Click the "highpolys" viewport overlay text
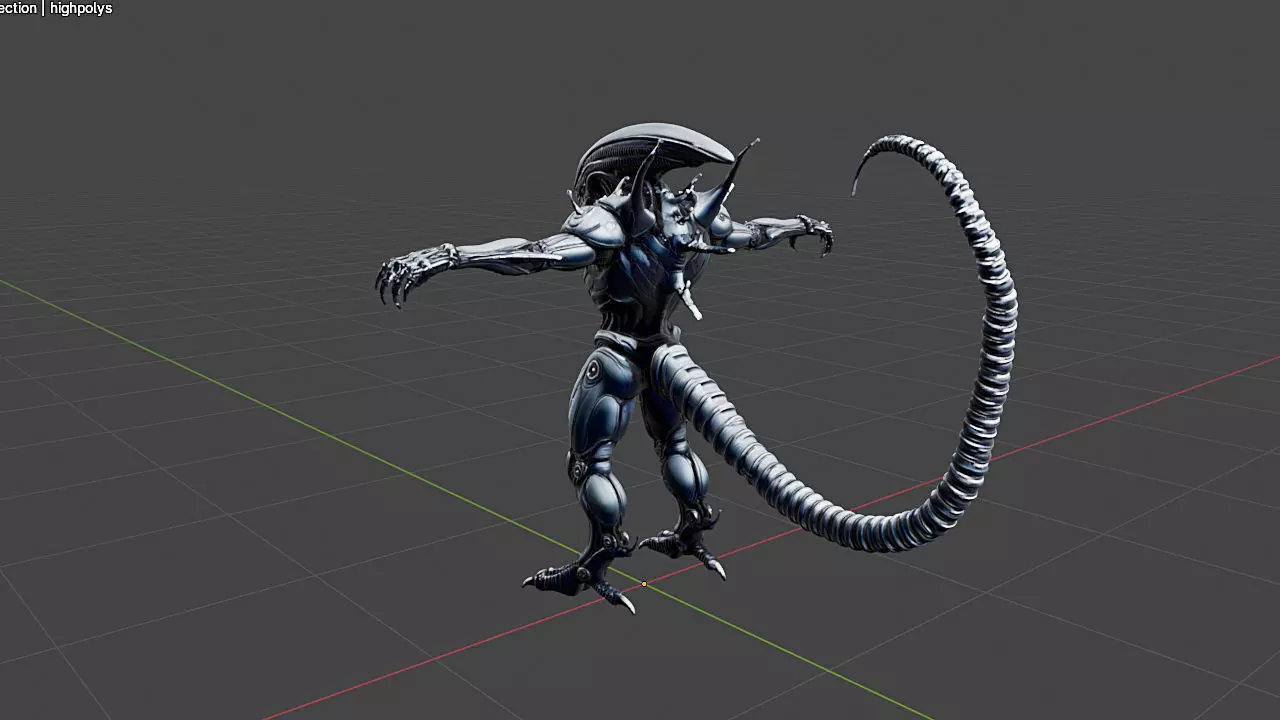The image size is (1280, 720). click(80, 8)
